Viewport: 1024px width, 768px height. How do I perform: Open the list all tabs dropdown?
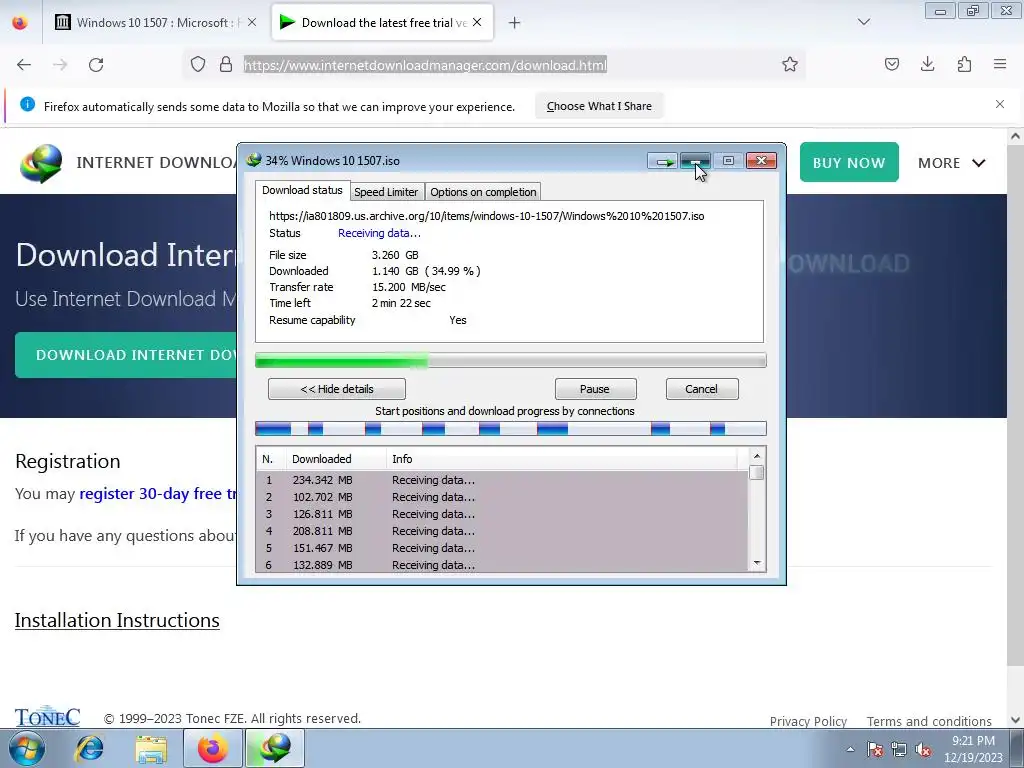click(x=864, y=22)
